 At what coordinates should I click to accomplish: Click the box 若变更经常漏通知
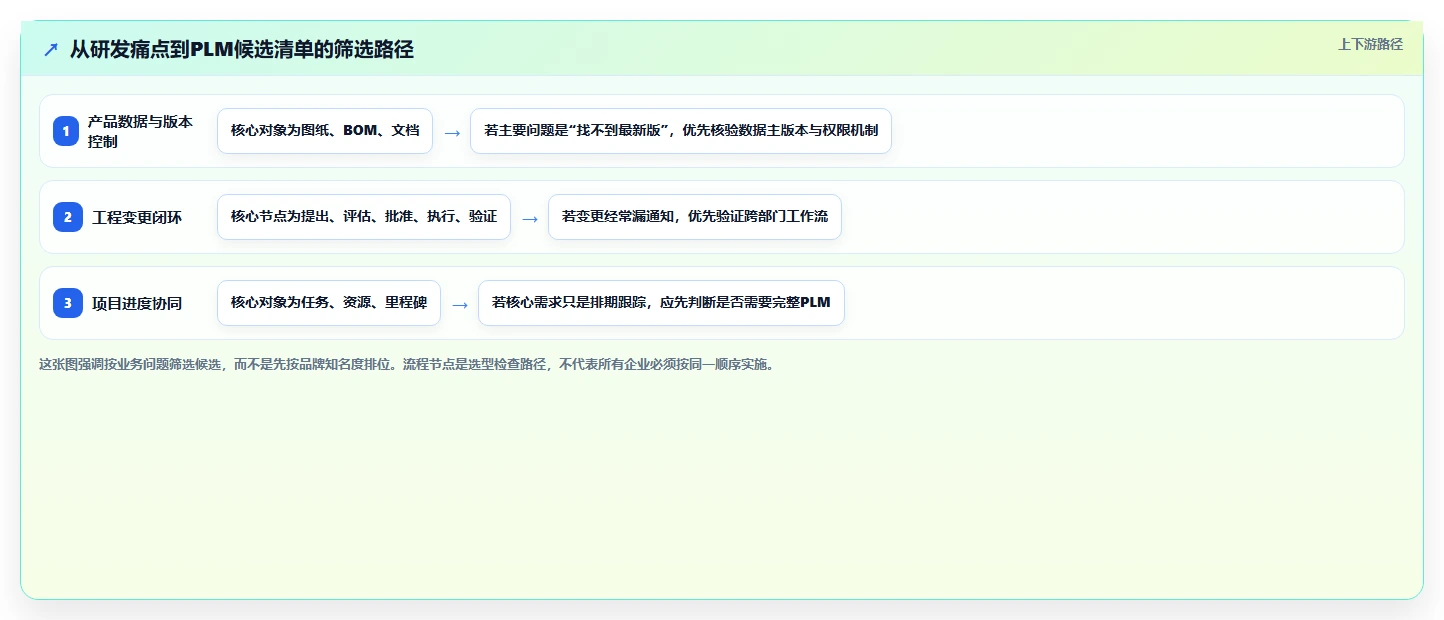tap(695, 217)
